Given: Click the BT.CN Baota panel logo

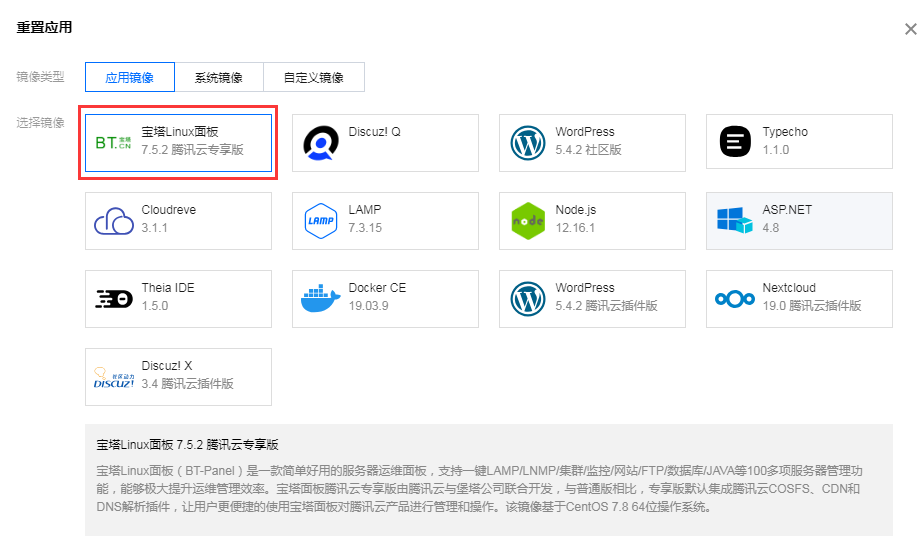Looking at the screenshot, I should coord(113,142).
